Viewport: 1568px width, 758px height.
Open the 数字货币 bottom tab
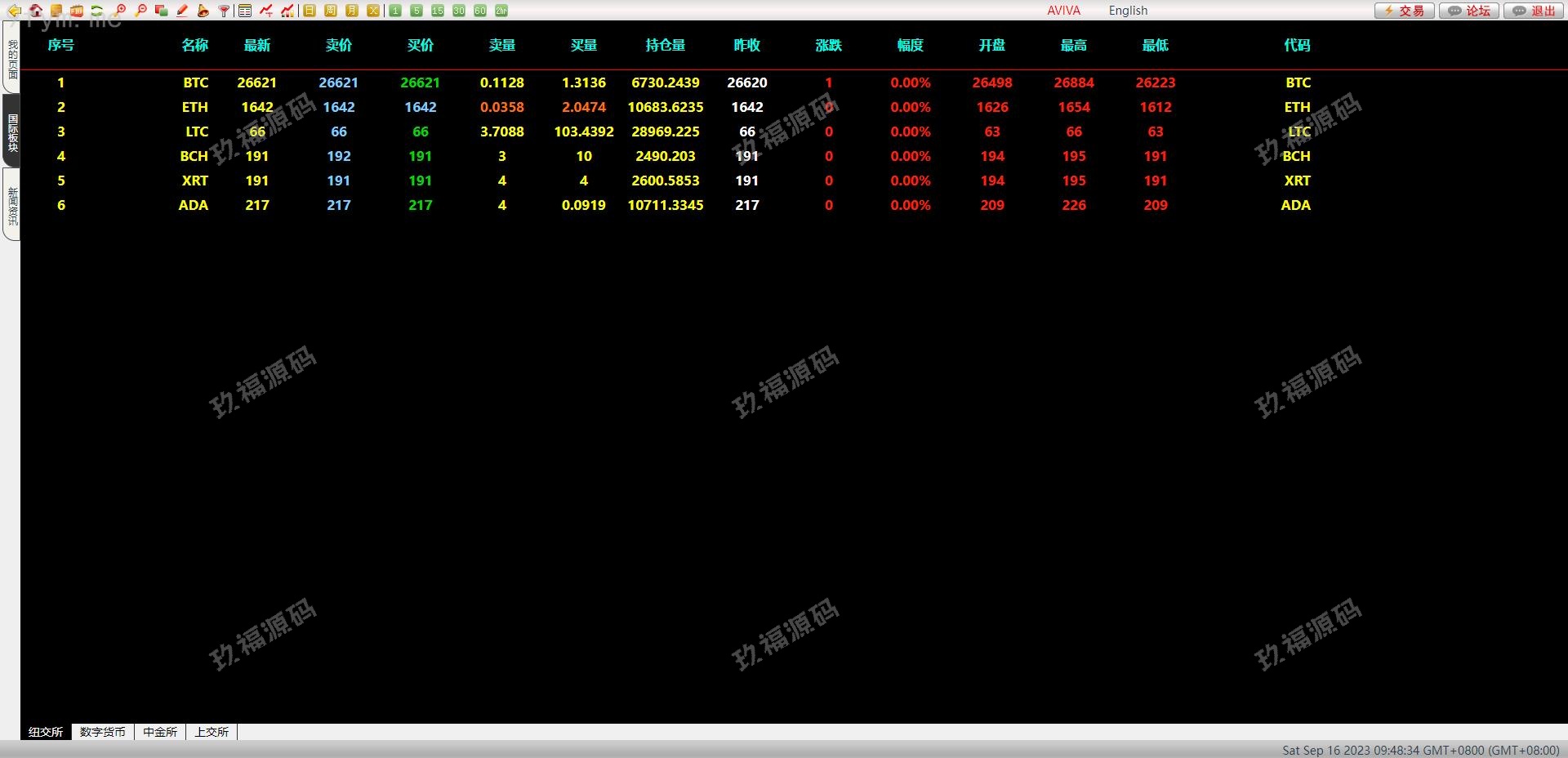(103, 732)
